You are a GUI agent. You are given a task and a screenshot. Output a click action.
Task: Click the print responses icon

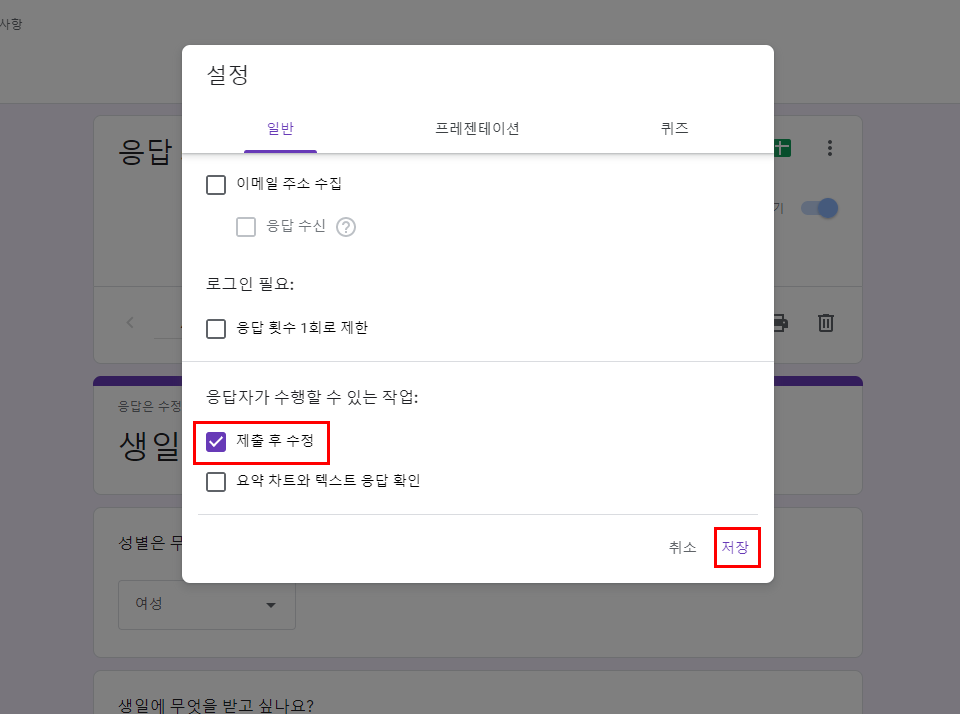779,323
